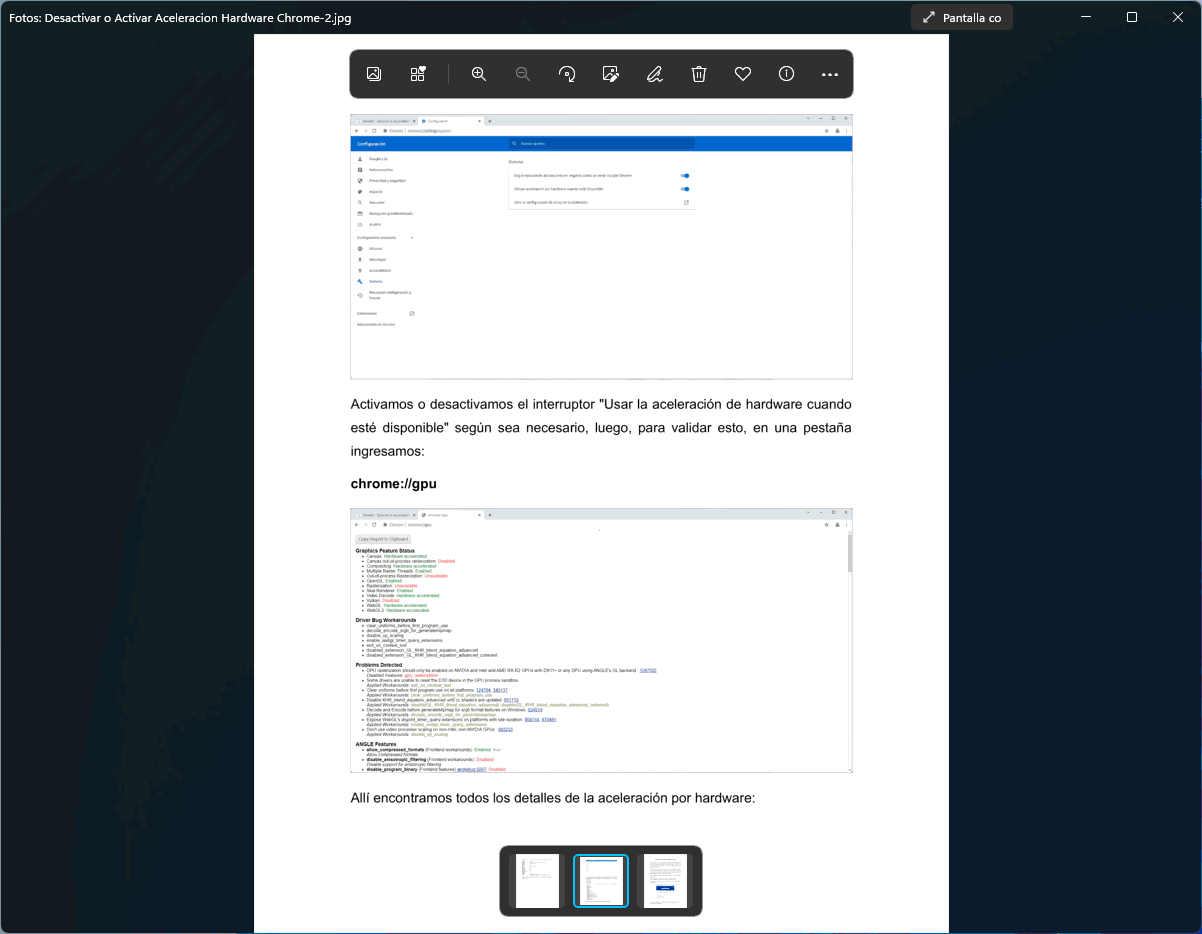Image resolution: width=1202 pixels, height=934 pixels.
Task: Delete the photo with the trash icon
Action: tap(699, 74)
